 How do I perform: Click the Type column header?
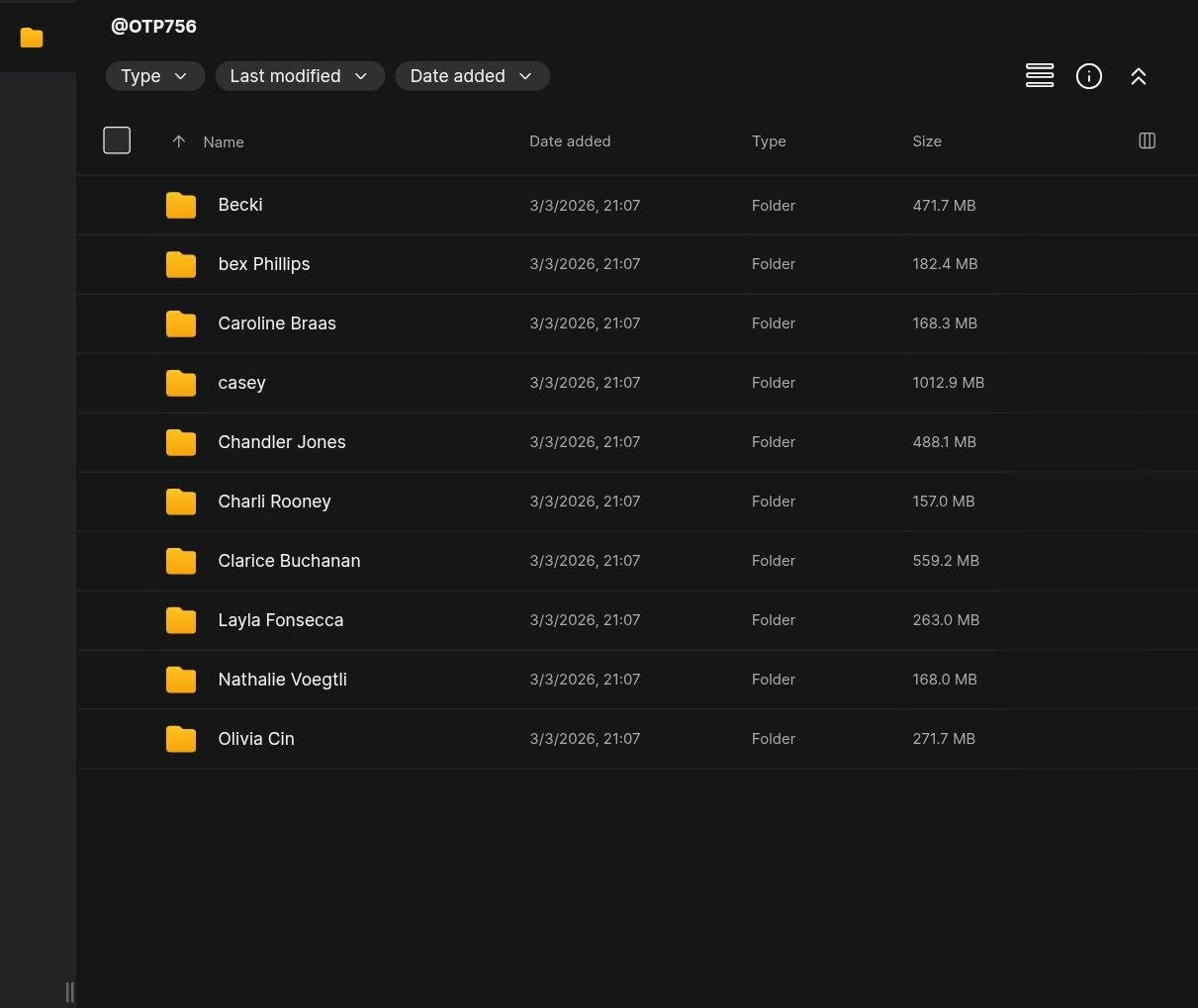[768, 141]
